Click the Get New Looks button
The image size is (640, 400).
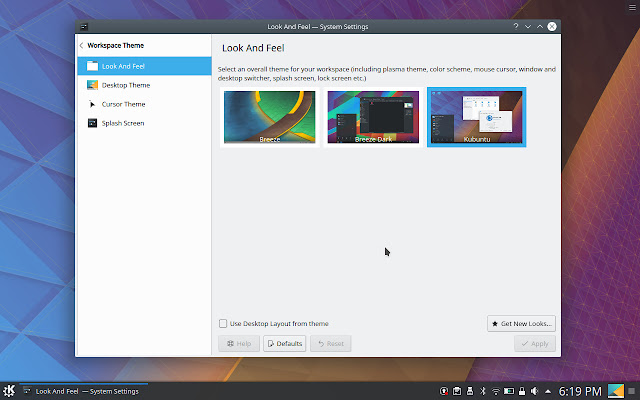tap(521, 324)
